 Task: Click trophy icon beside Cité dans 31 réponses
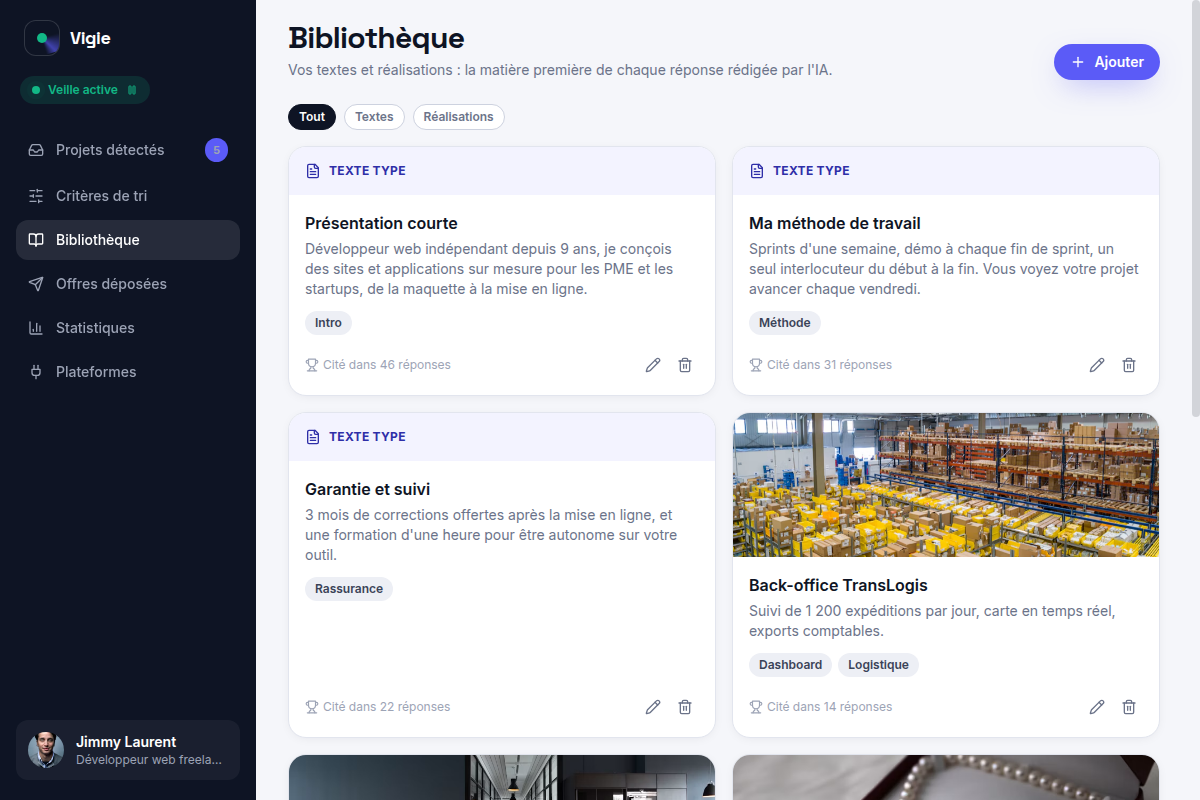point(755,365)
